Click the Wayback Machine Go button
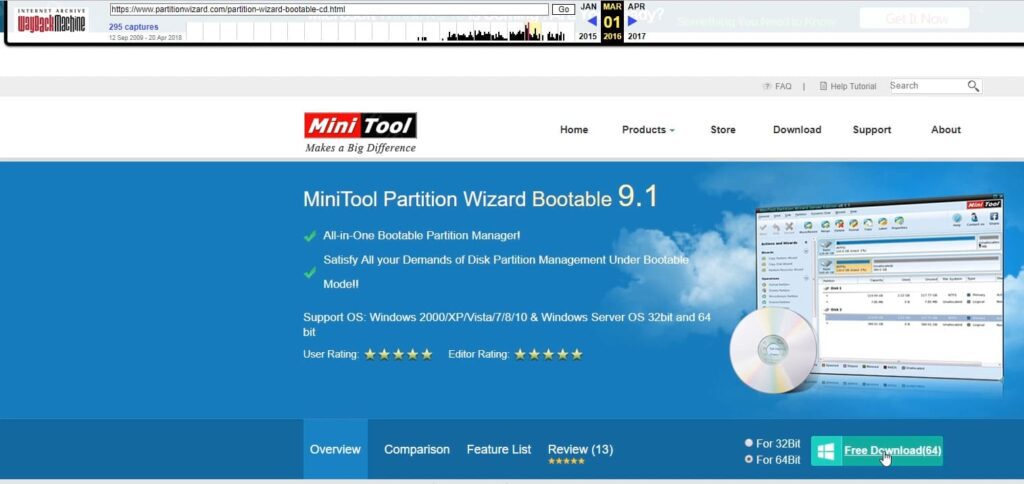Image resolution: width=1024 pixels, height=484 pixels. click(563, 10)
